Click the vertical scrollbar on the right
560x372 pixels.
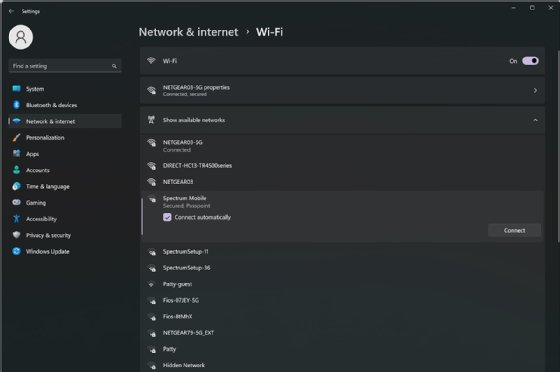click(x=558, y=146)
